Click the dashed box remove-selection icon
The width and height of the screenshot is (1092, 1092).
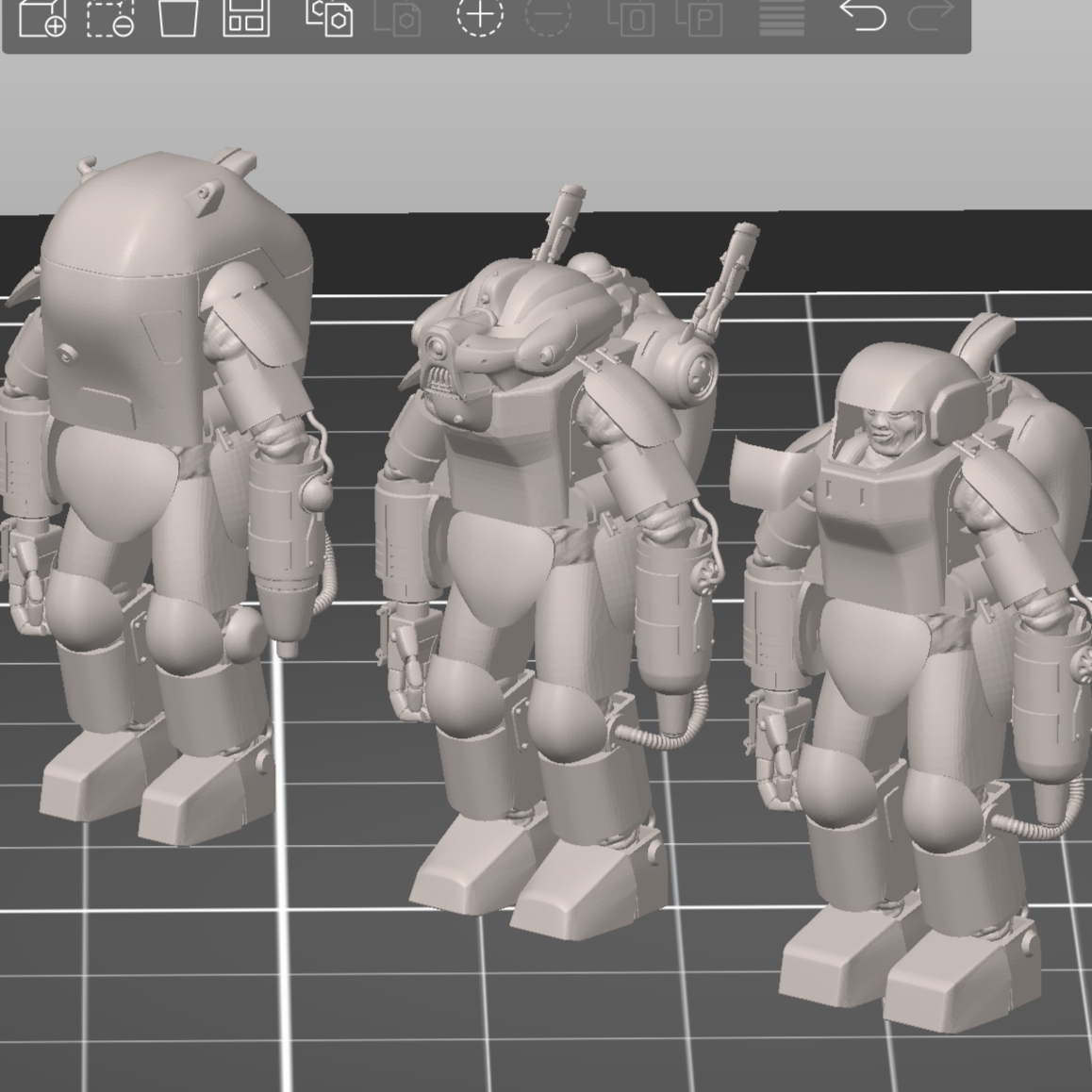point(110,17)
